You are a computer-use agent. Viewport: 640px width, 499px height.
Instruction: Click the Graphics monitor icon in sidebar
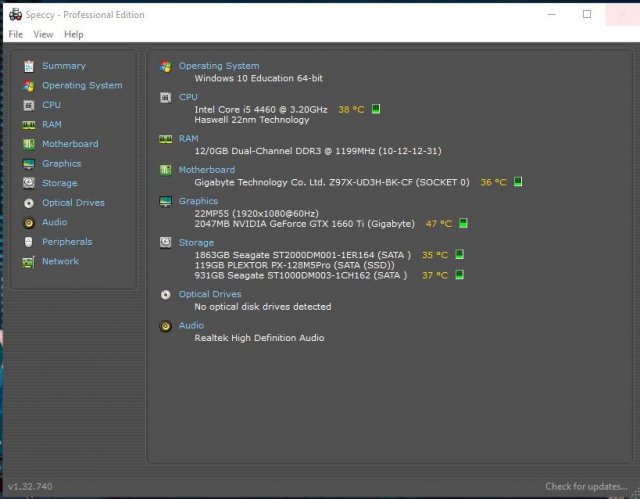[x=29, y=164]
